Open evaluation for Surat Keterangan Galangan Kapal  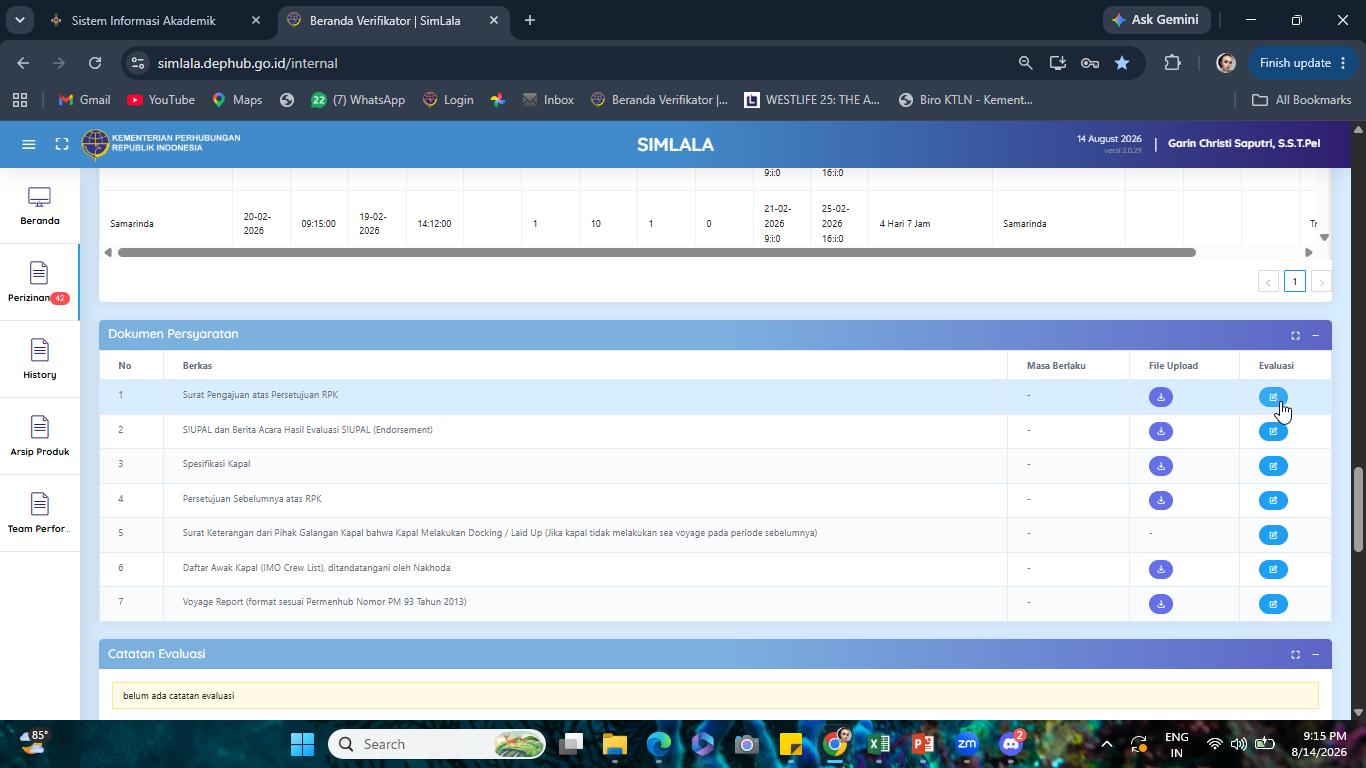[1273, 535]
